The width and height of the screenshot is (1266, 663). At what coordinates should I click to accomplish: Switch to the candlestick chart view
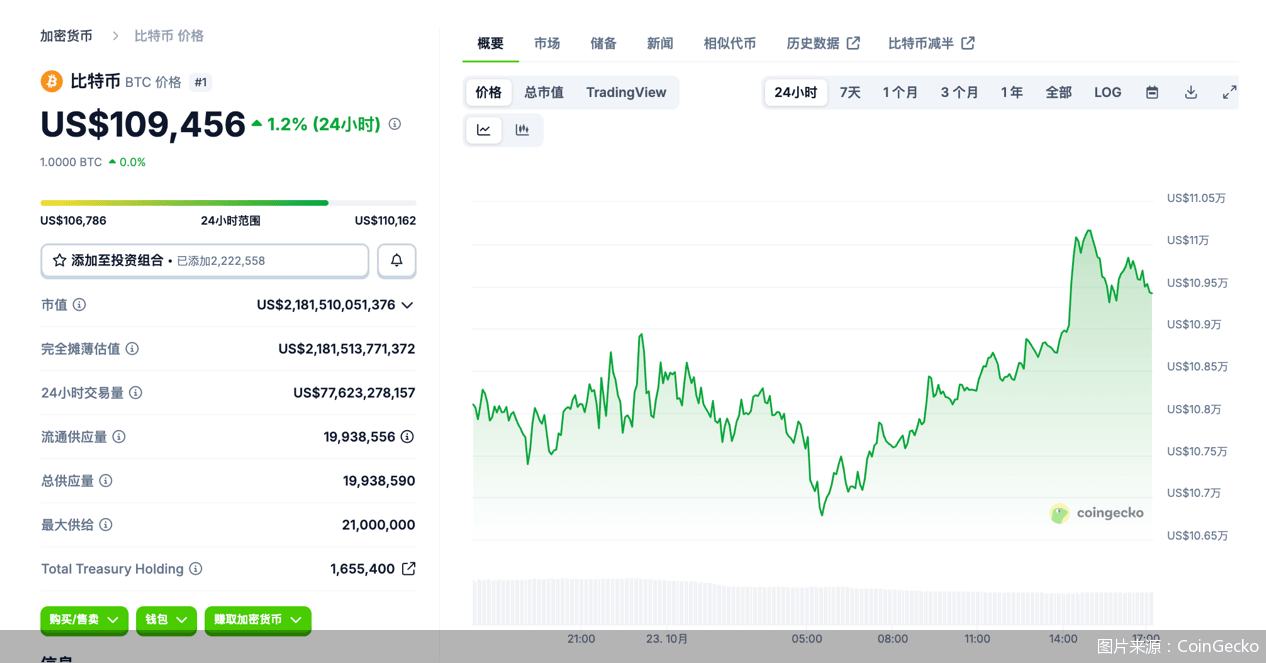[x=522, y=130]
